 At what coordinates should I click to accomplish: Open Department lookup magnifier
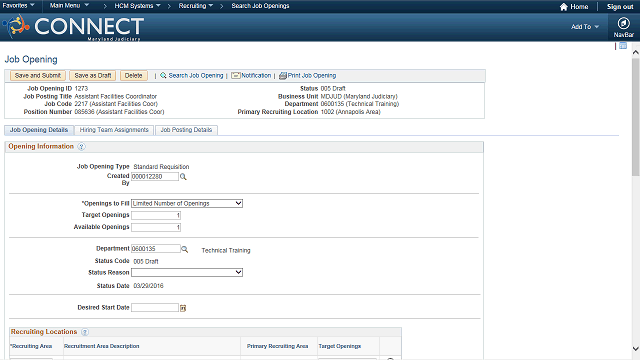point(184,249)
